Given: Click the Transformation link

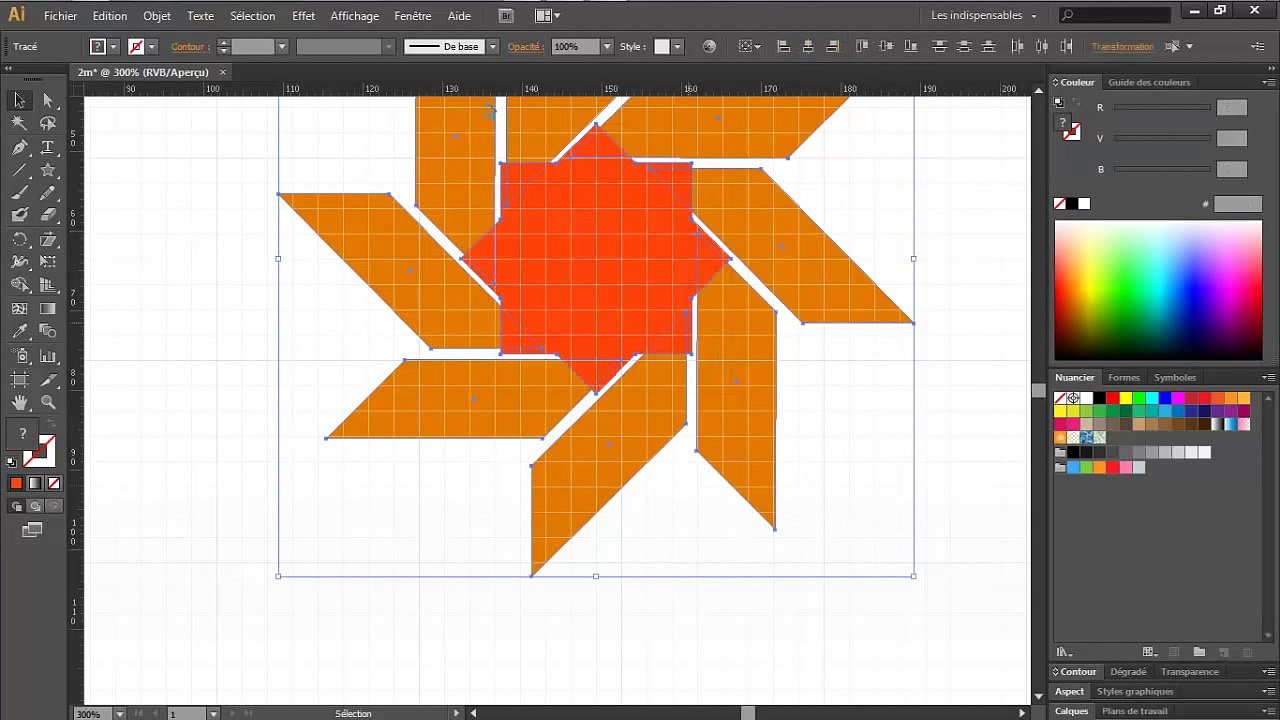Looking at the screenshot, I should [x=1122, y=46].
